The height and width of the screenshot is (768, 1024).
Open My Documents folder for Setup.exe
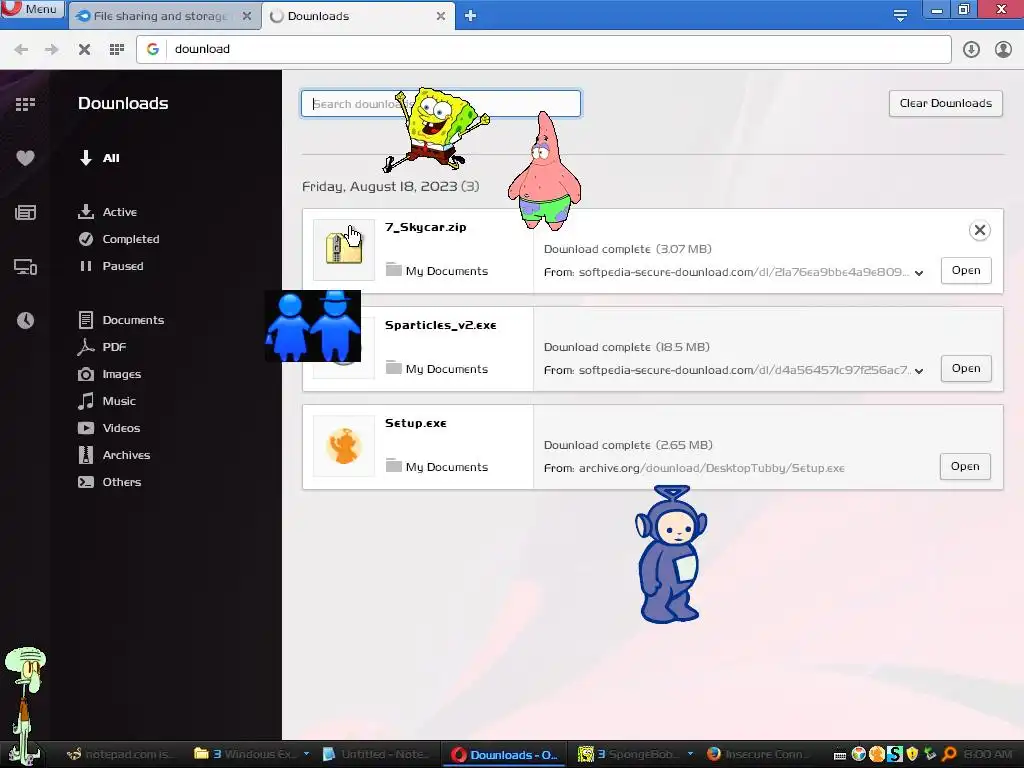(x=437, y=466)
